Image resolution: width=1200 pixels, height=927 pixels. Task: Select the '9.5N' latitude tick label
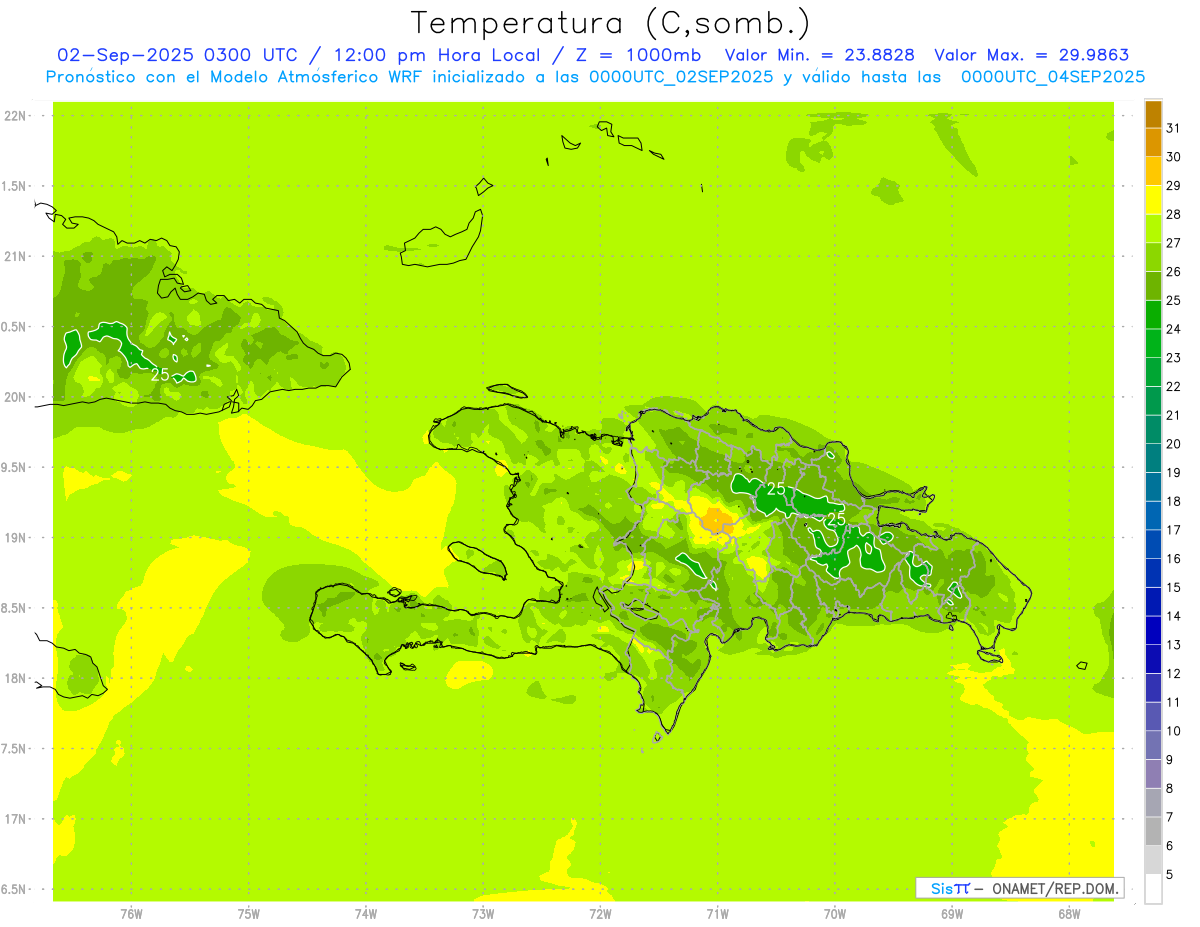pos(15,468)
